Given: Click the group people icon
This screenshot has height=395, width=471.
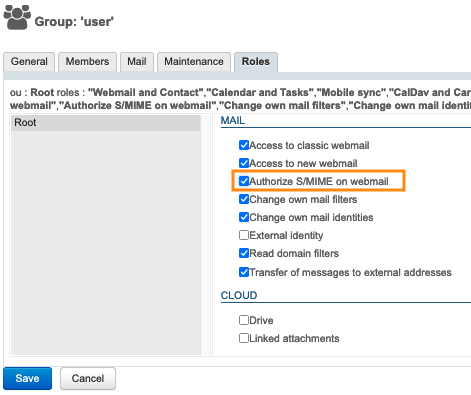Looking at the screenshot, I should tap(17, 17).
